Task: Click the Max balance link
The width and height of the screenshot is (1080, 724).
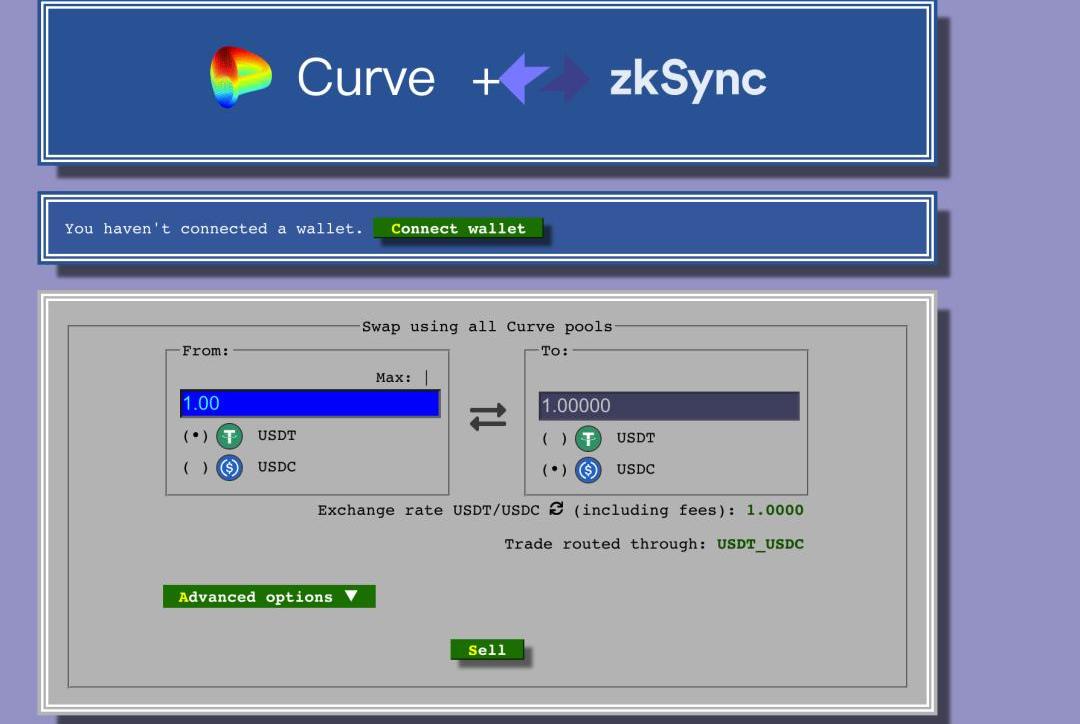Action: pos(402,377)
